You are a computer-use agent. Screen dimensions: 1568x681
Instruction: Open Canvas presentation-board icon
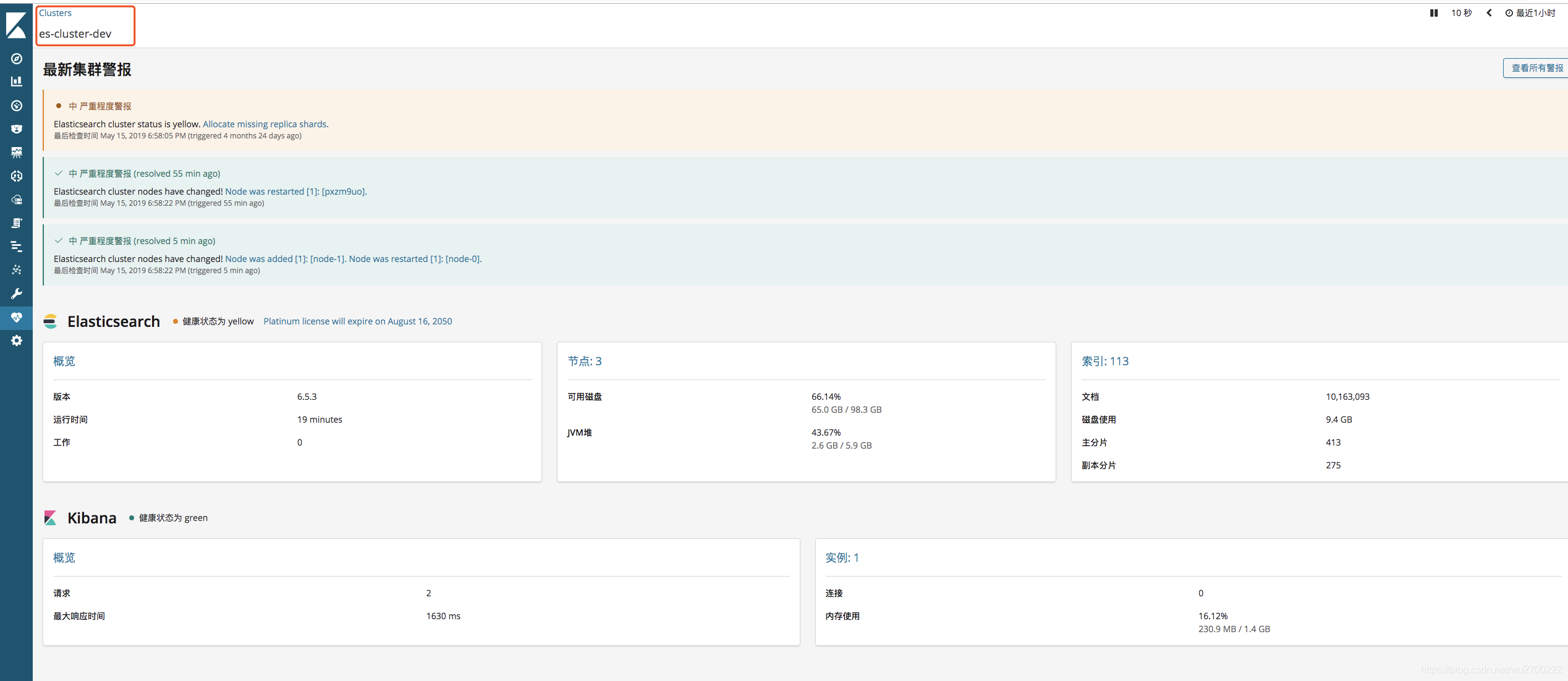(17, 152)
